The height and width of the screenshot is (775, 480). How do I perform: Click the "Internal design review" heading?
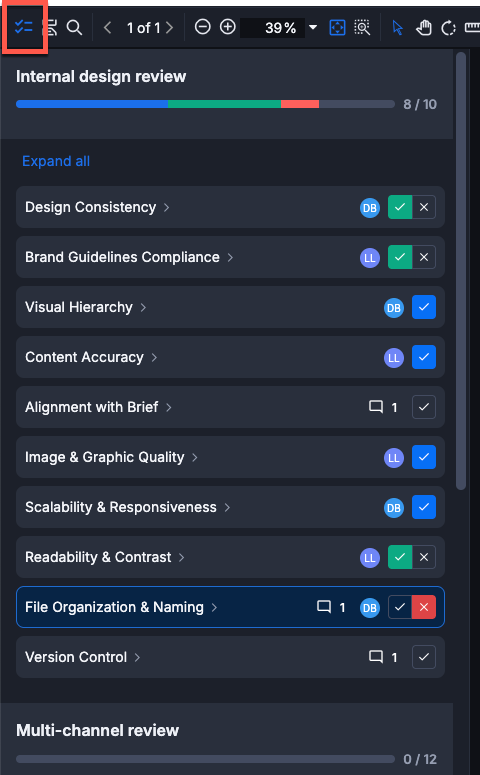pos(101,77)
